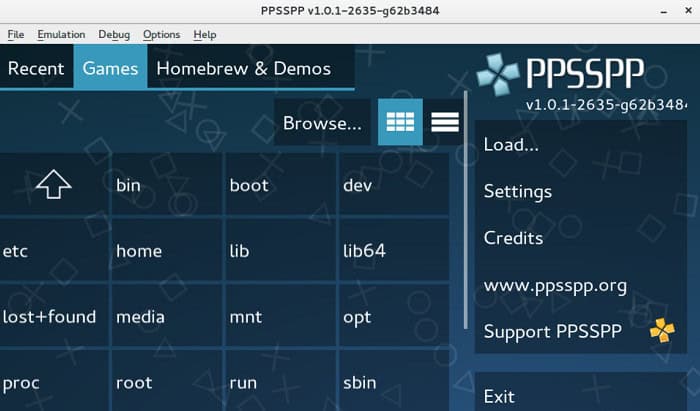The height and width of the screenshot is (411, 700).
Task: Show the Credits screen
Action: point(580,238)
